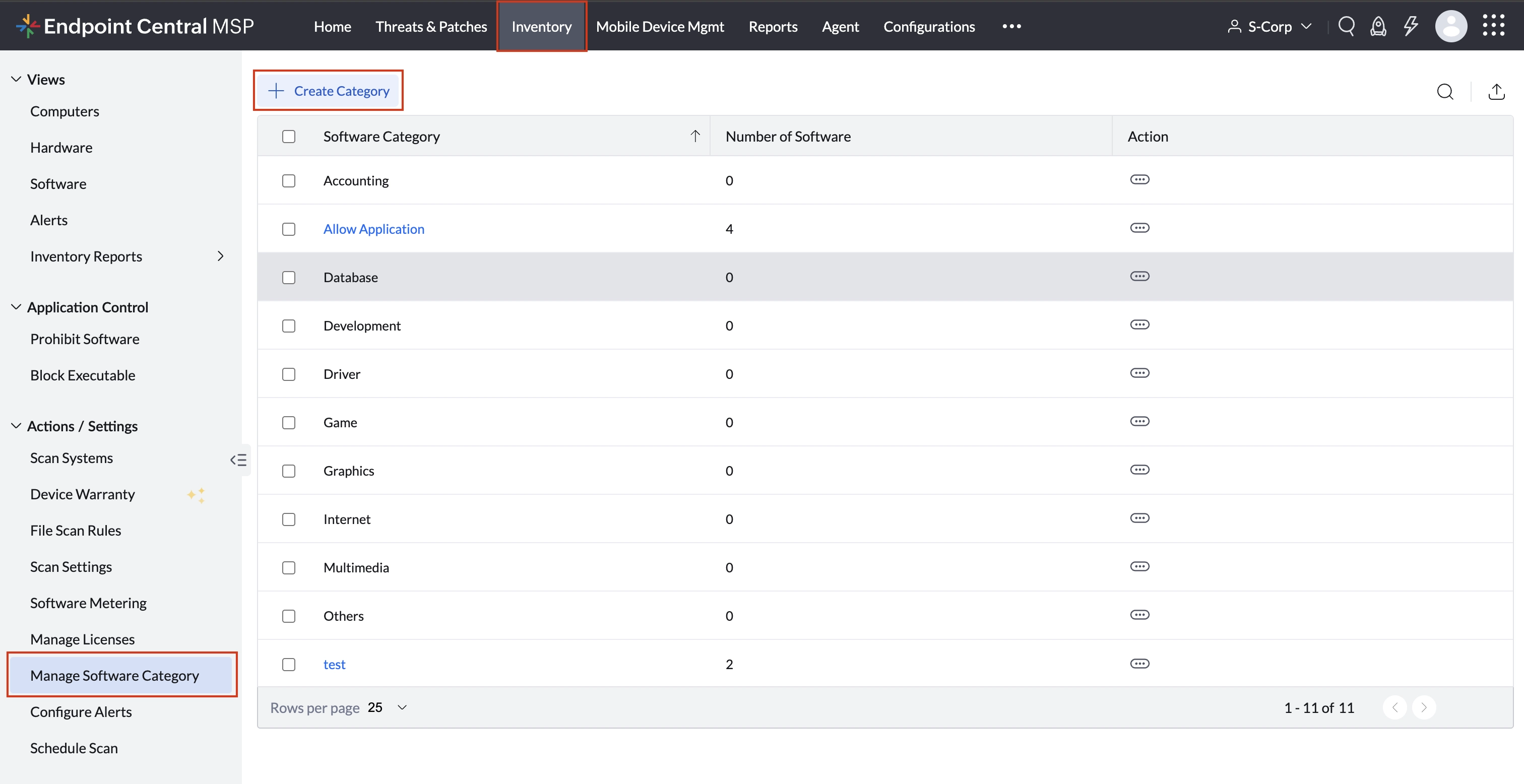The image size is (1524, 784).
Task: Open the more menu ellipsis in navbar
Action: click(1011, 26)
